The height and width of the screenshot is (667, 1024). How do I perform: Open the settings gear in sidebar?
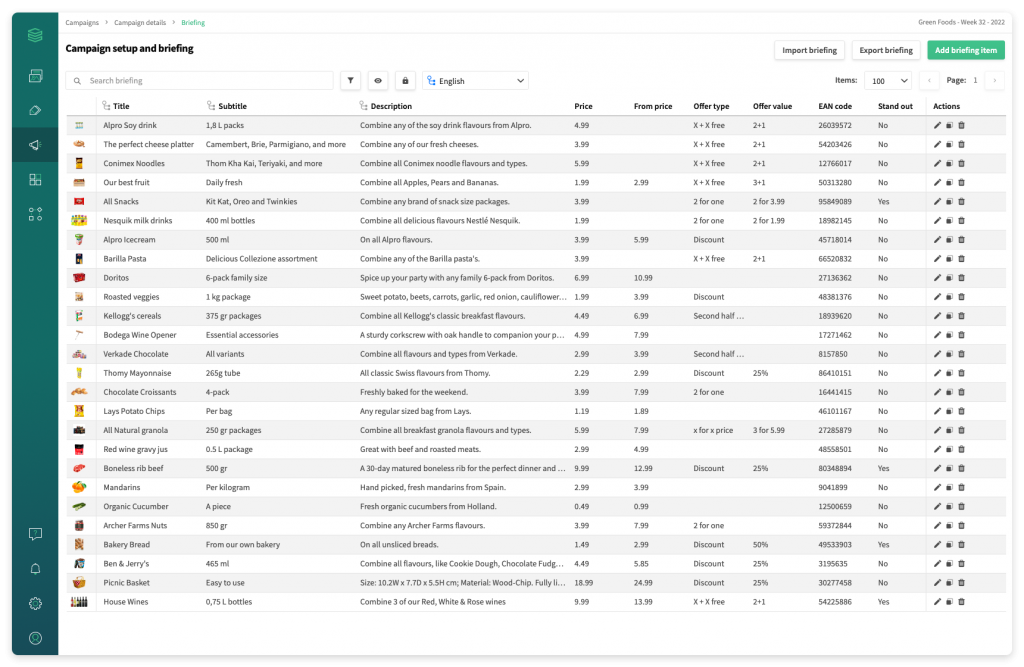click(35, 604)
